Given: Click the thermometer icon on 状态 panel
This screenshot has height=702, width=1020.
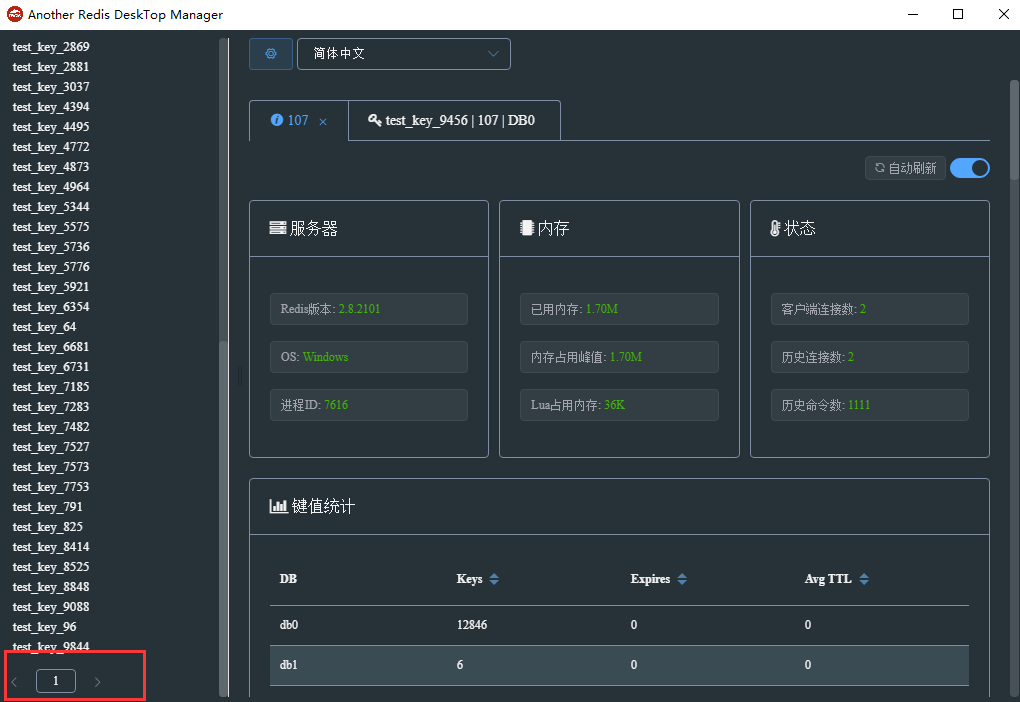Looking at the screenshot, I should [x=777, y=227].
